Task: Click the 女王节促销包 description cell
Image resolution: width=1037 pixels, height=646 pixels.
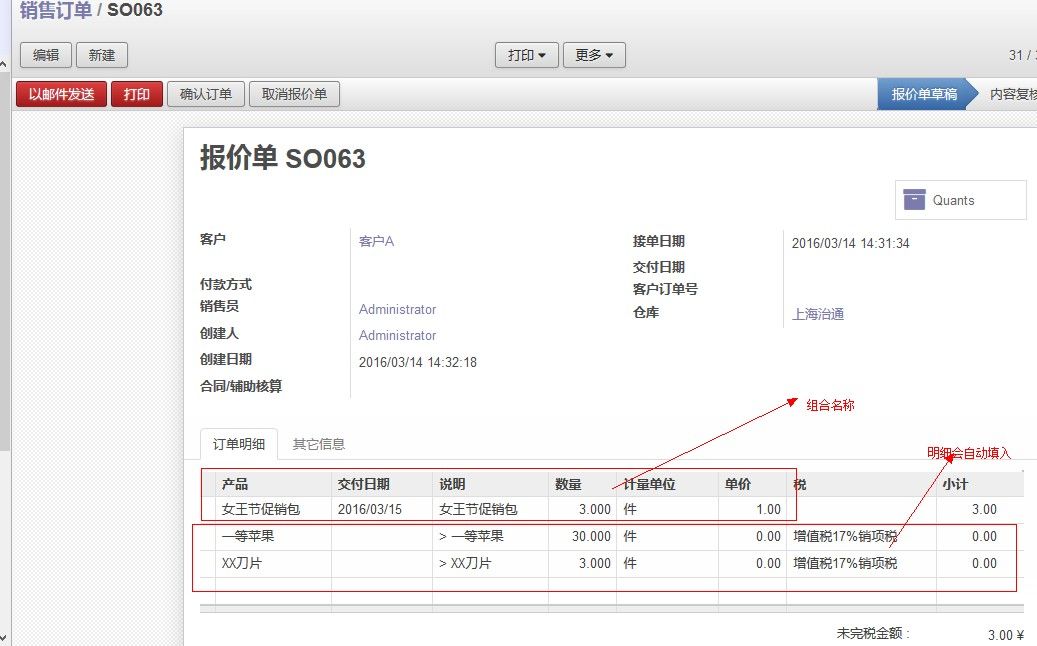Action: [x=490, y=509]
